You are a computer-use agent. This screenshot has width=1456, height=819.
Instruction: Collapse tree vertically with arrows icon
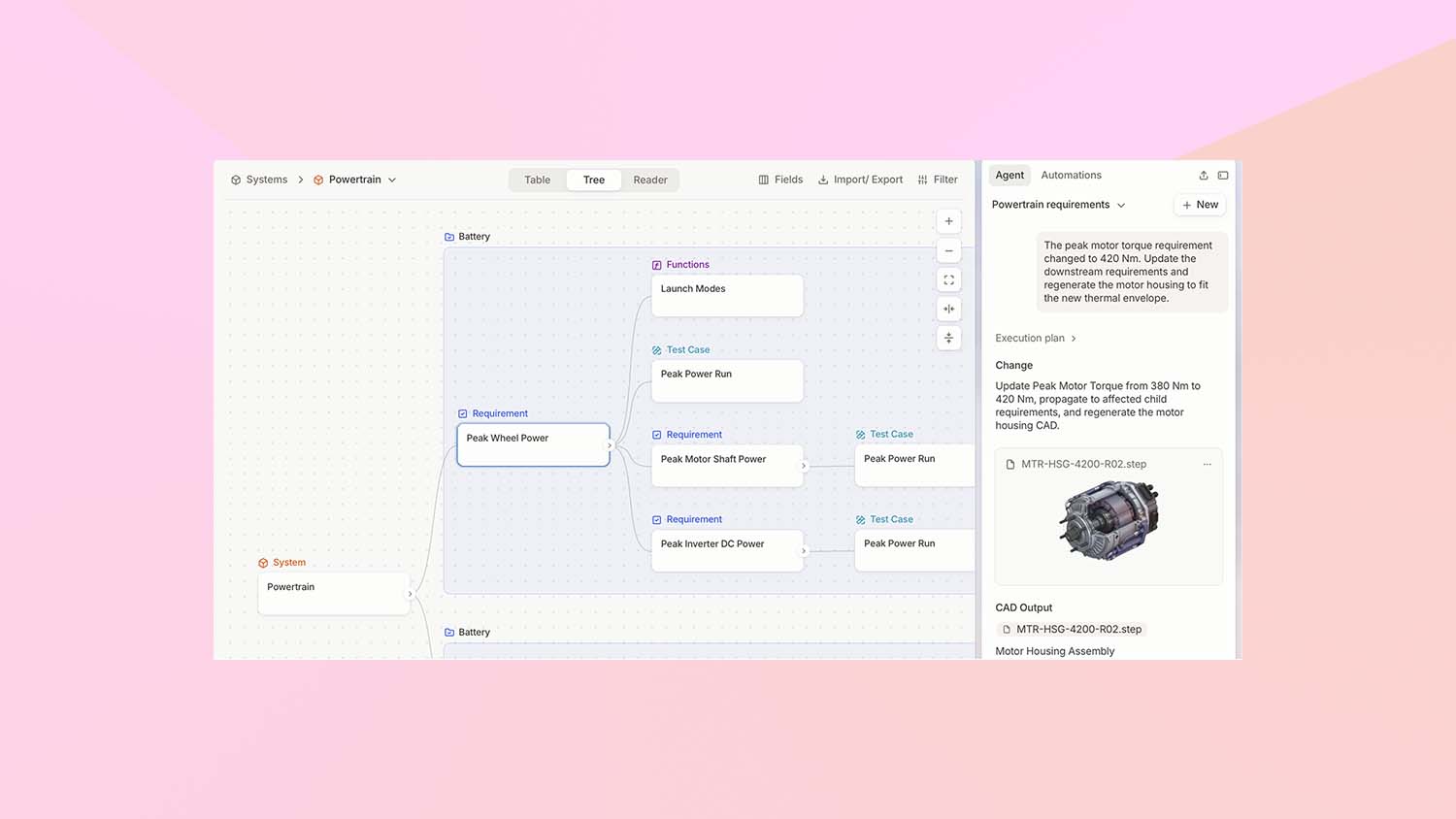[948, 338]
